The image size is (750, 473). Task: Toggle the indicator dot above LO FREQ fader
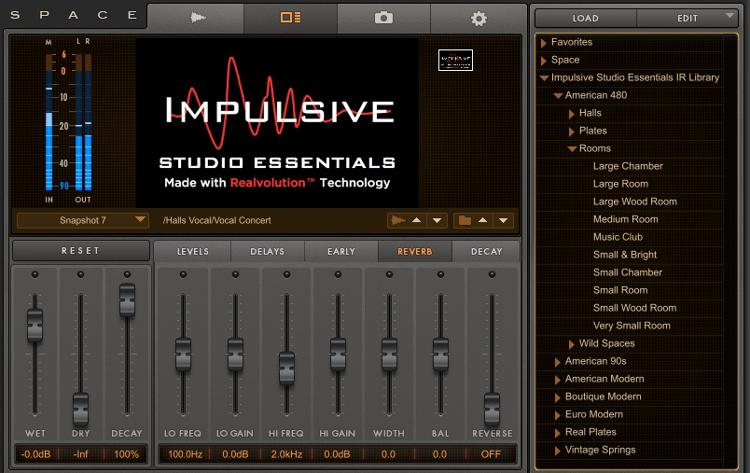(x=183, y=274)
